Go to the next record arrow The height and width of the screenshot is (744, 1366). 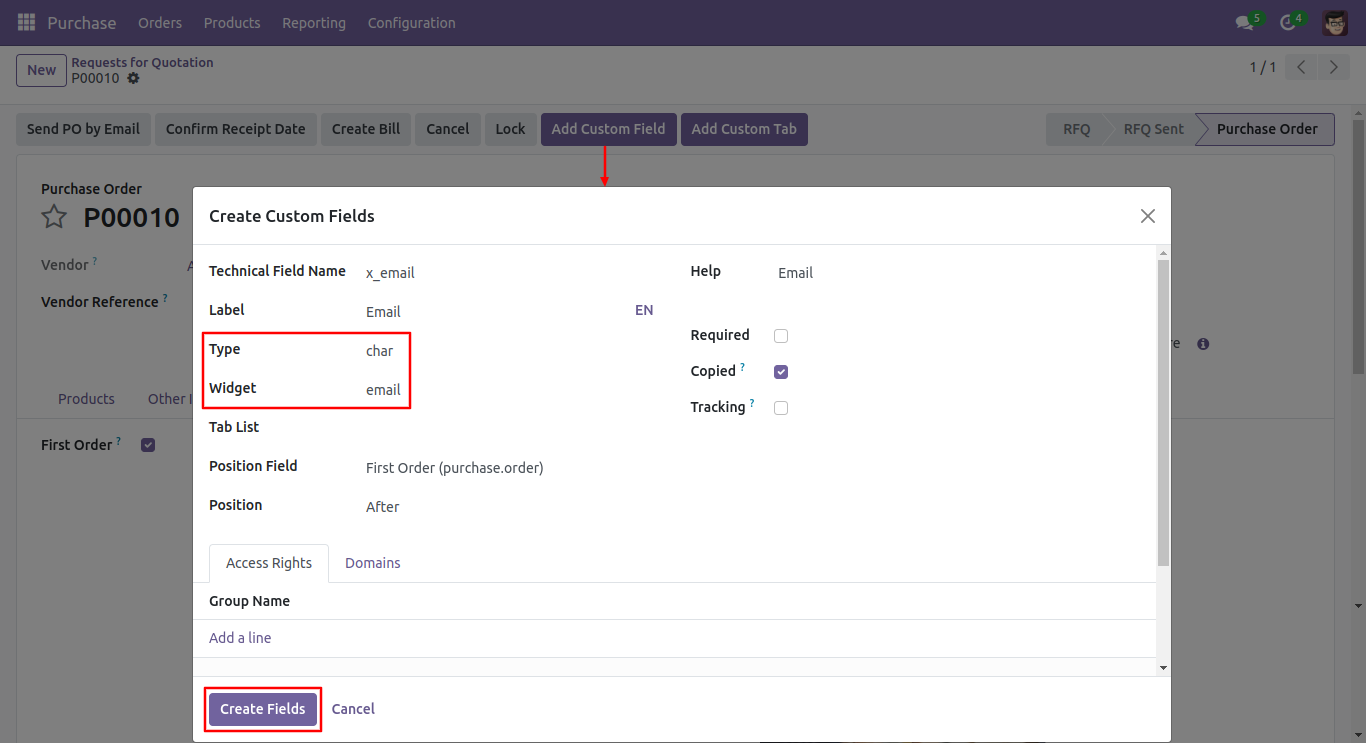[1333, 67]
